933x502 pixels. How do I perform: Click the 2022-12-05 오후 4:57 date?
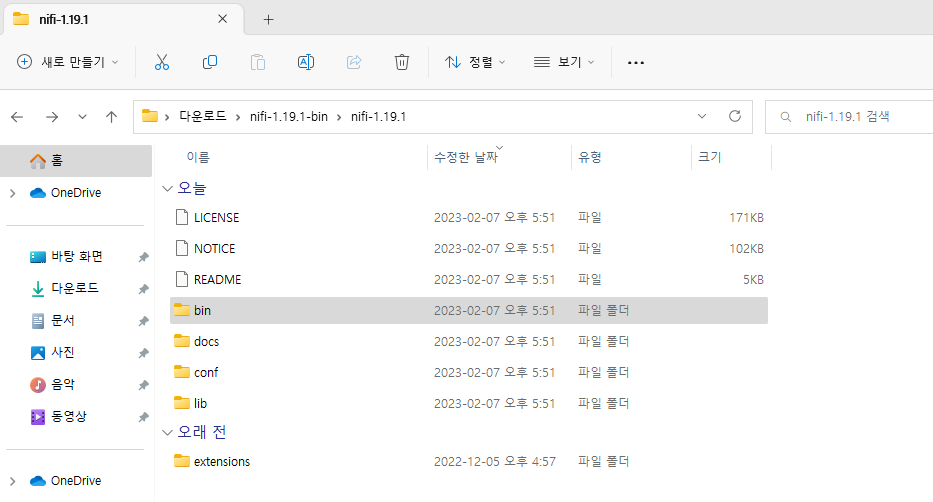494,462
